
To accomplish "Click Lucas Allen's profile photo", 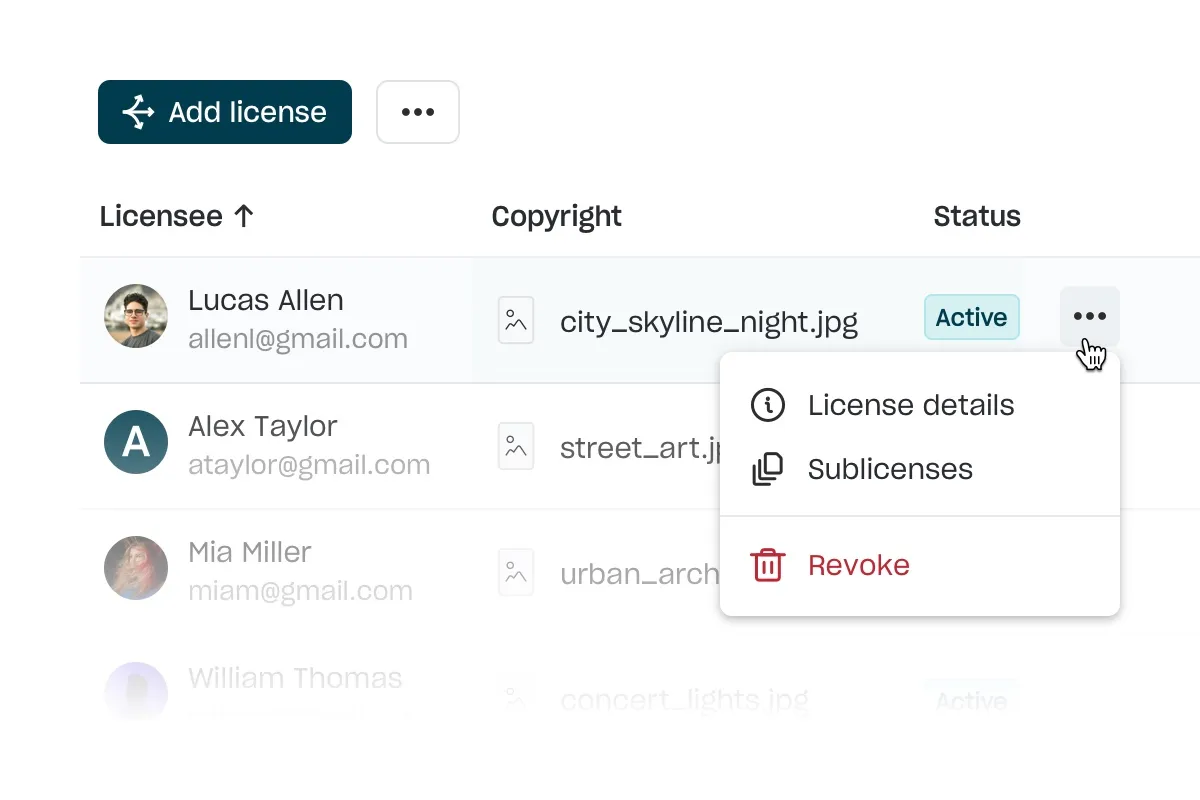I will (136, 316).
